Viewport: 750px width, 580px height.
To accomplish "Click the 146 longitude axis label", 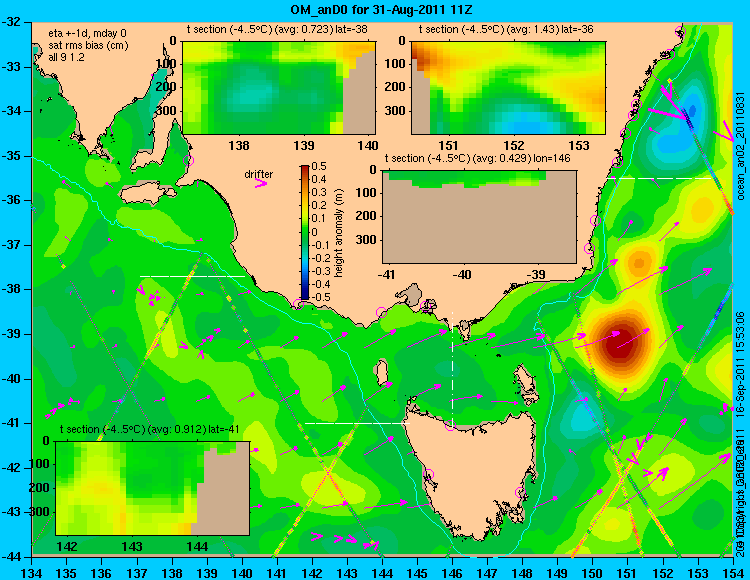I will pos(452,573).
